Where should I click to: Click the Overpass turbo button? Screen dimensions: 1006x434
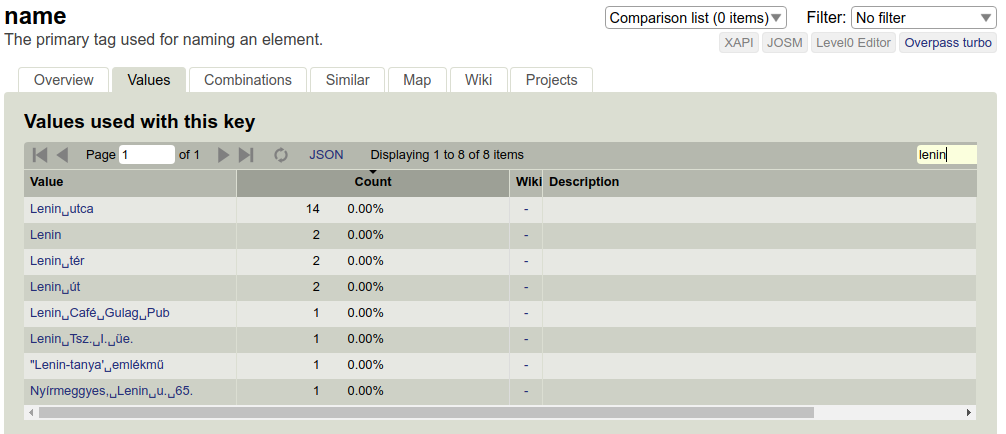coord(948,43)
